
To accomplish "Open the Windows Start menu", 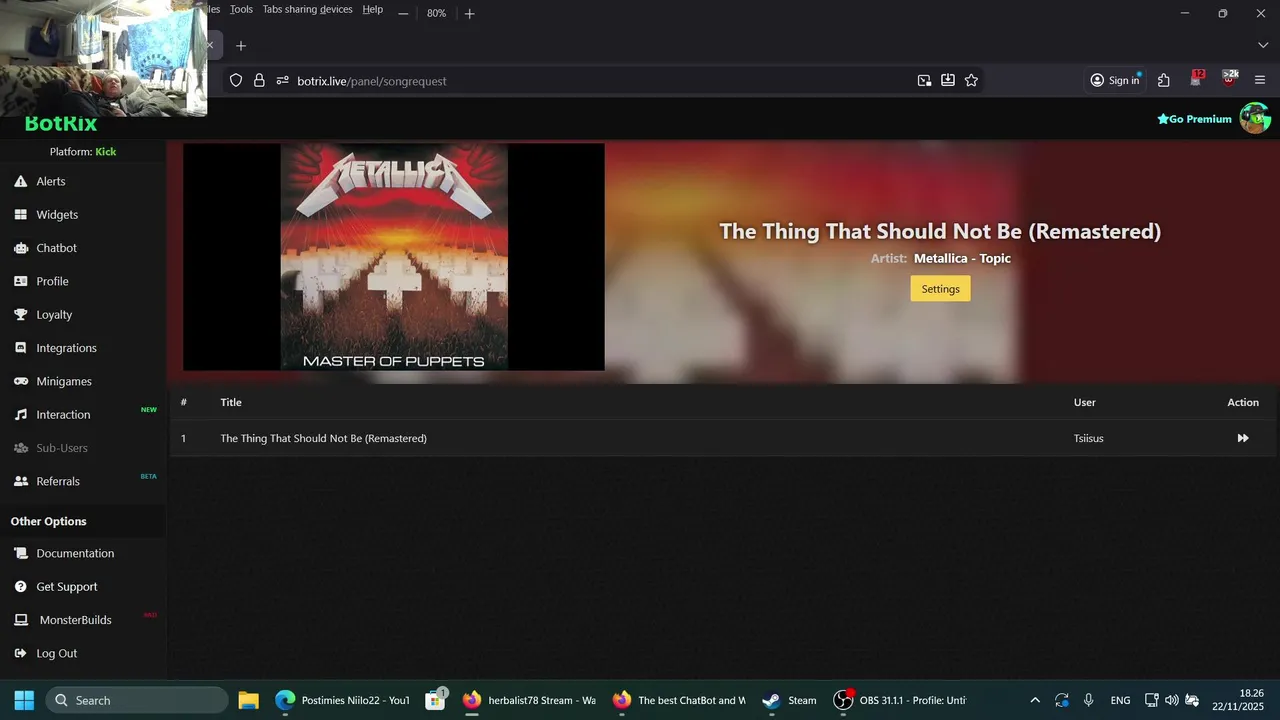I will (24, 700).
